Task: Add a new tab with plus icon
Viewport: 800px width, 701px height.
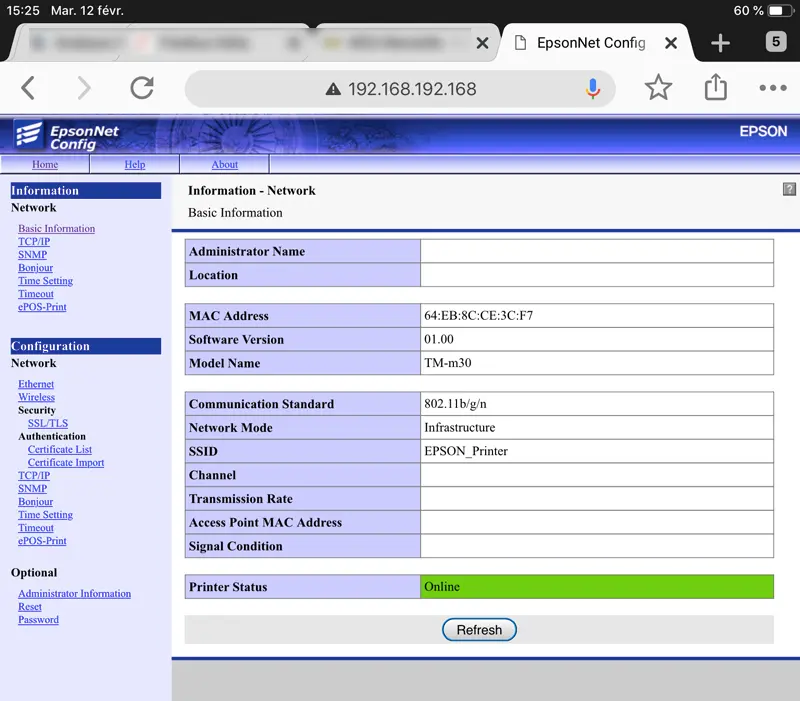Action: [x=720, y=43]
